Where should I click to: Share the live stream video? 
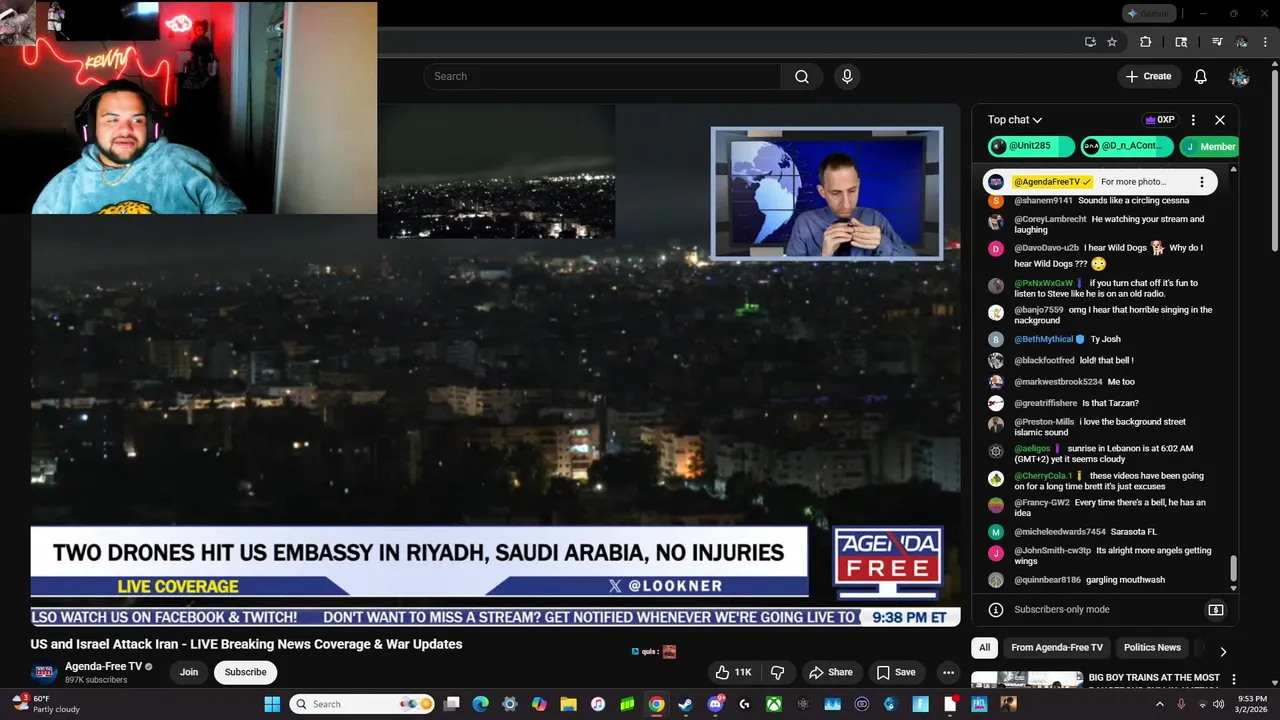click(831, 672)
